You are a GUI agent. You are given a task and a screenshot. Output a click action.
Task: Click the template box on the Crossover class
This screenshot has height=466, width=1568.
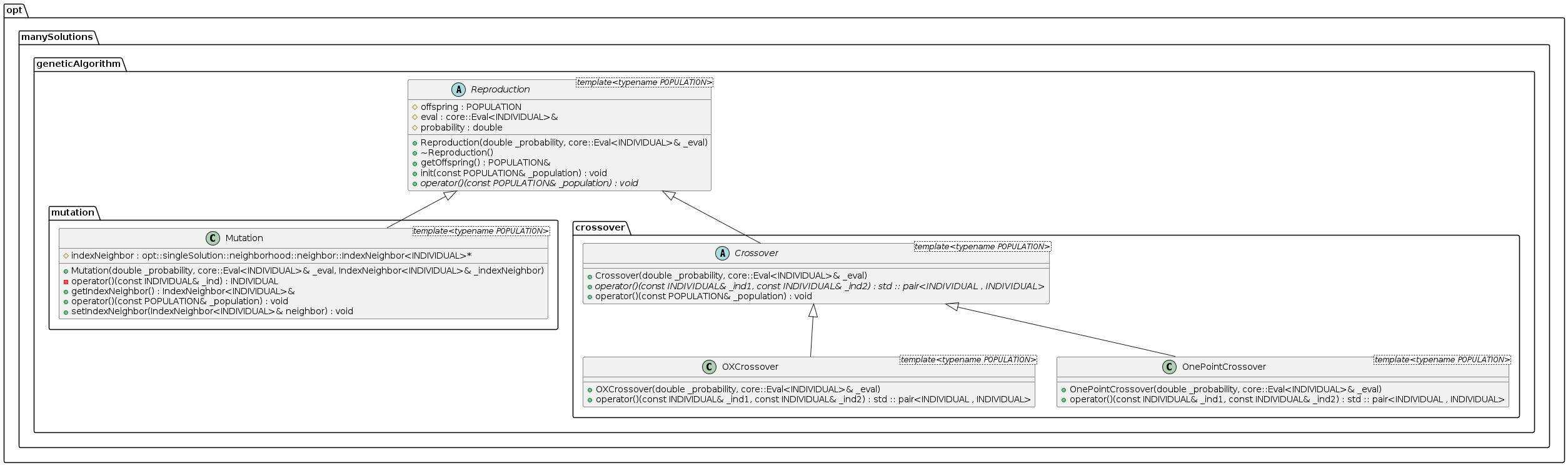click(982, 247)
